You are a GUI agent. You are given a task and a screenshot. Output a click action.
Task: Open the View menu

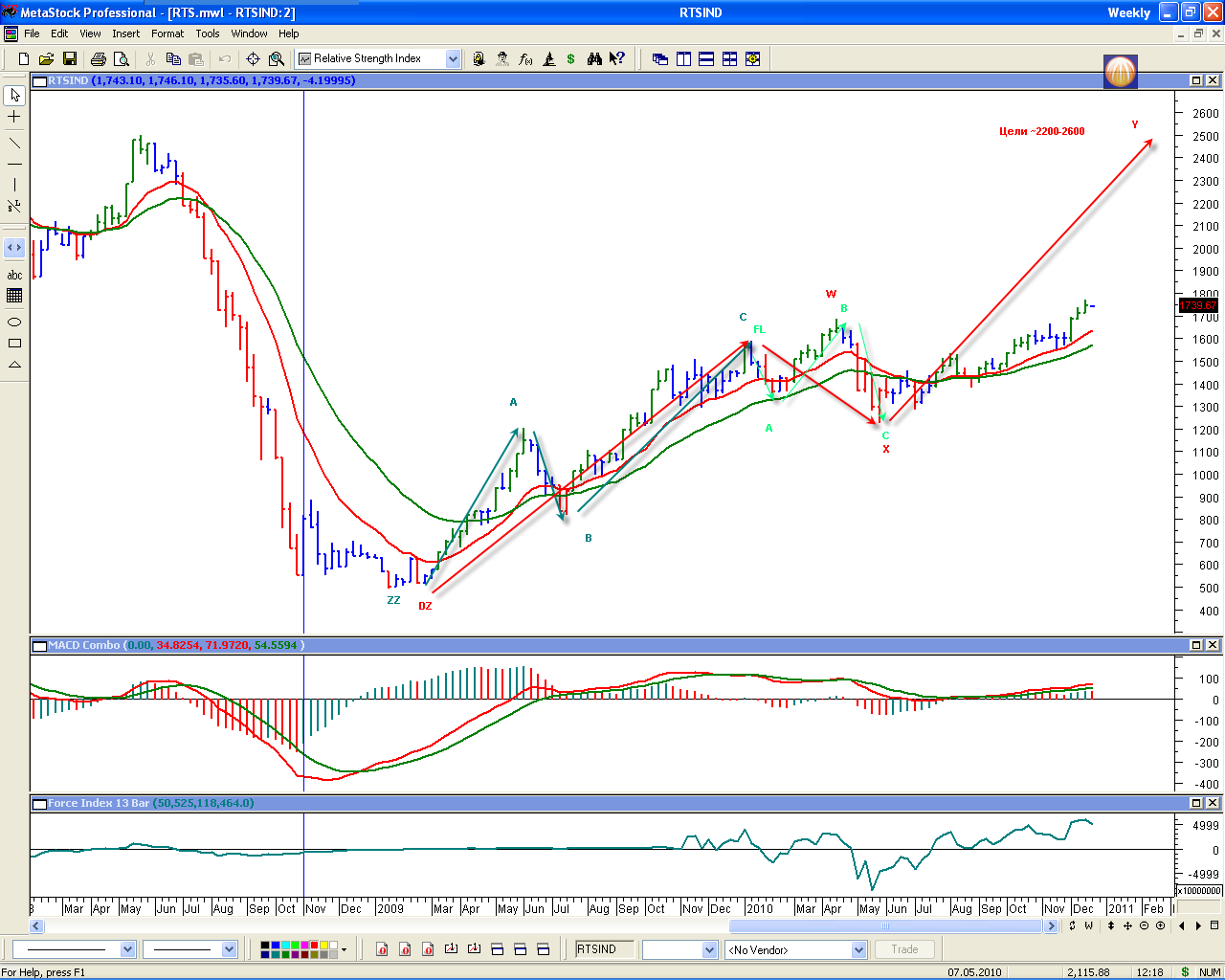pos(90,33)
